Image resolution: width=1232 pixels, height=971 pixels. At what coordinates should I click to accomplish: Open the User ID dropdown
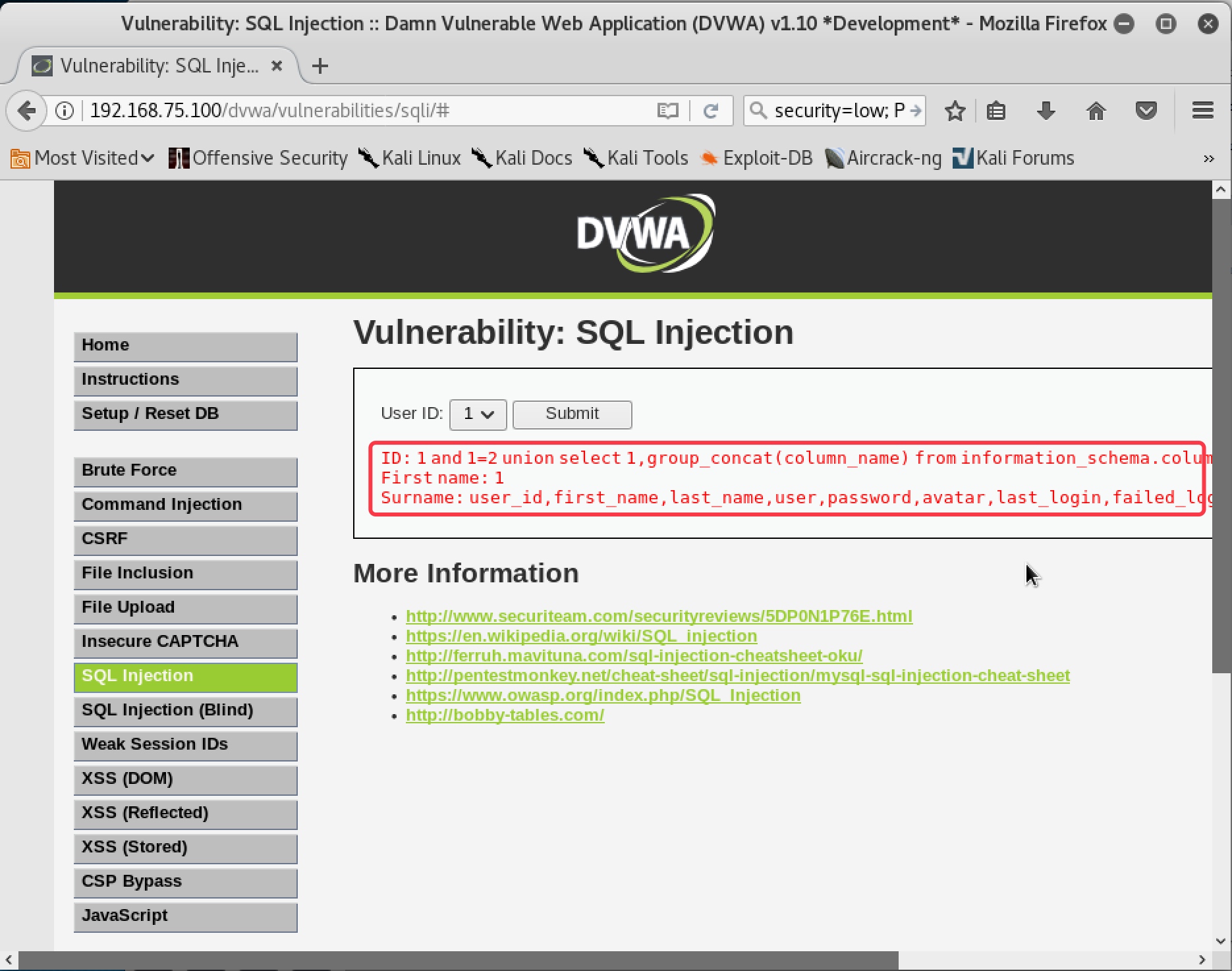tap(478, 414)
